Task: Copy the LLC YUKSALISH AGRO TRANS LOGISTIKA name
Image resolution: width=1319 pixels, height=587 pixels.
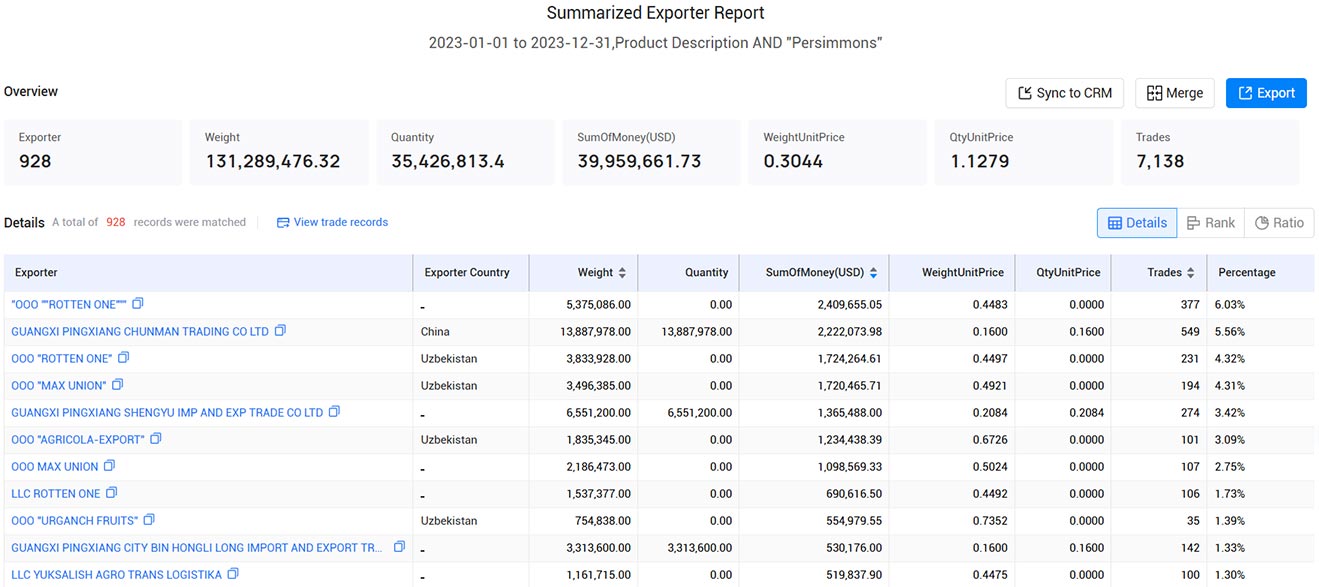Action: point(233,573)
